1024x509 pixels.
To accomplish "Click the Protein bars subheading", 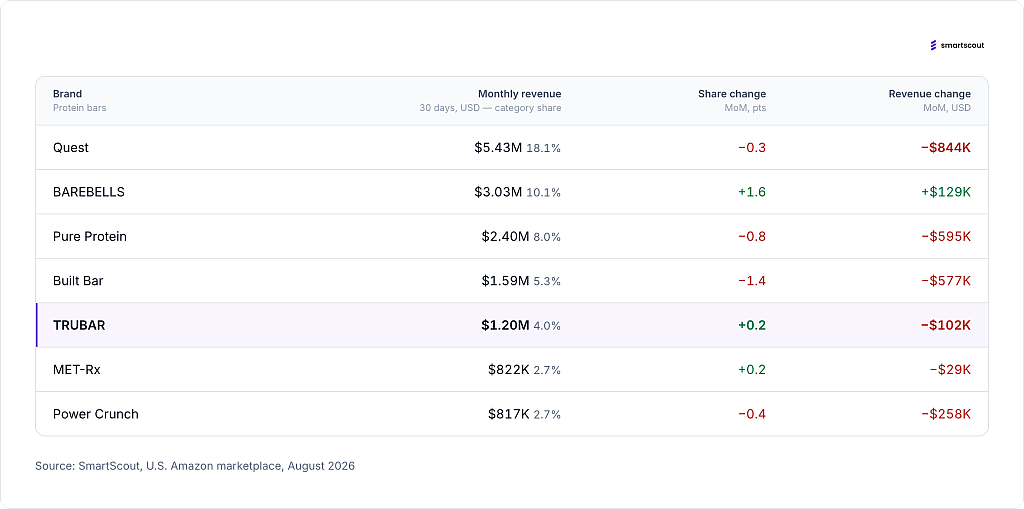I will (x=79, y=108).
